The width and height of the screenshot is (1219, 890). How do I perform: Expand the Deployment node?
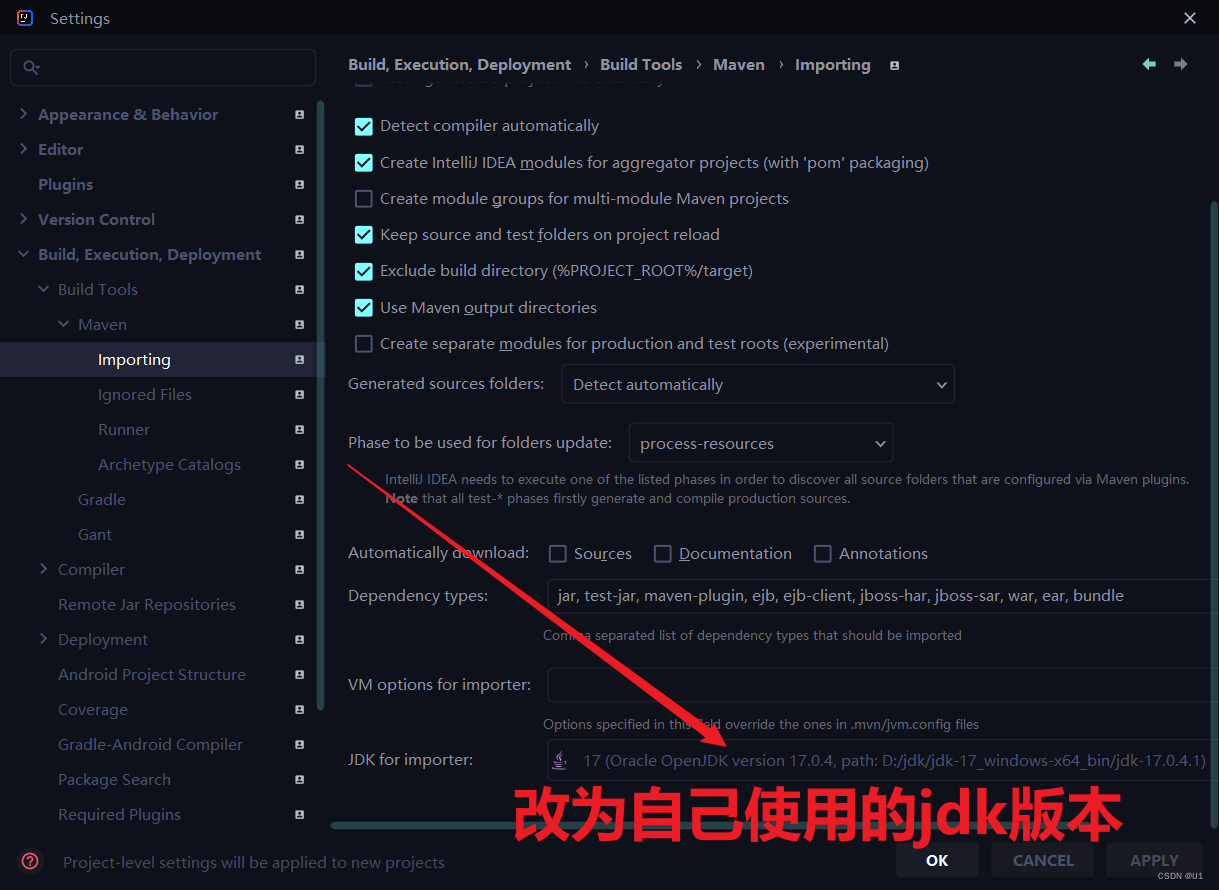(x=44, y=639)
